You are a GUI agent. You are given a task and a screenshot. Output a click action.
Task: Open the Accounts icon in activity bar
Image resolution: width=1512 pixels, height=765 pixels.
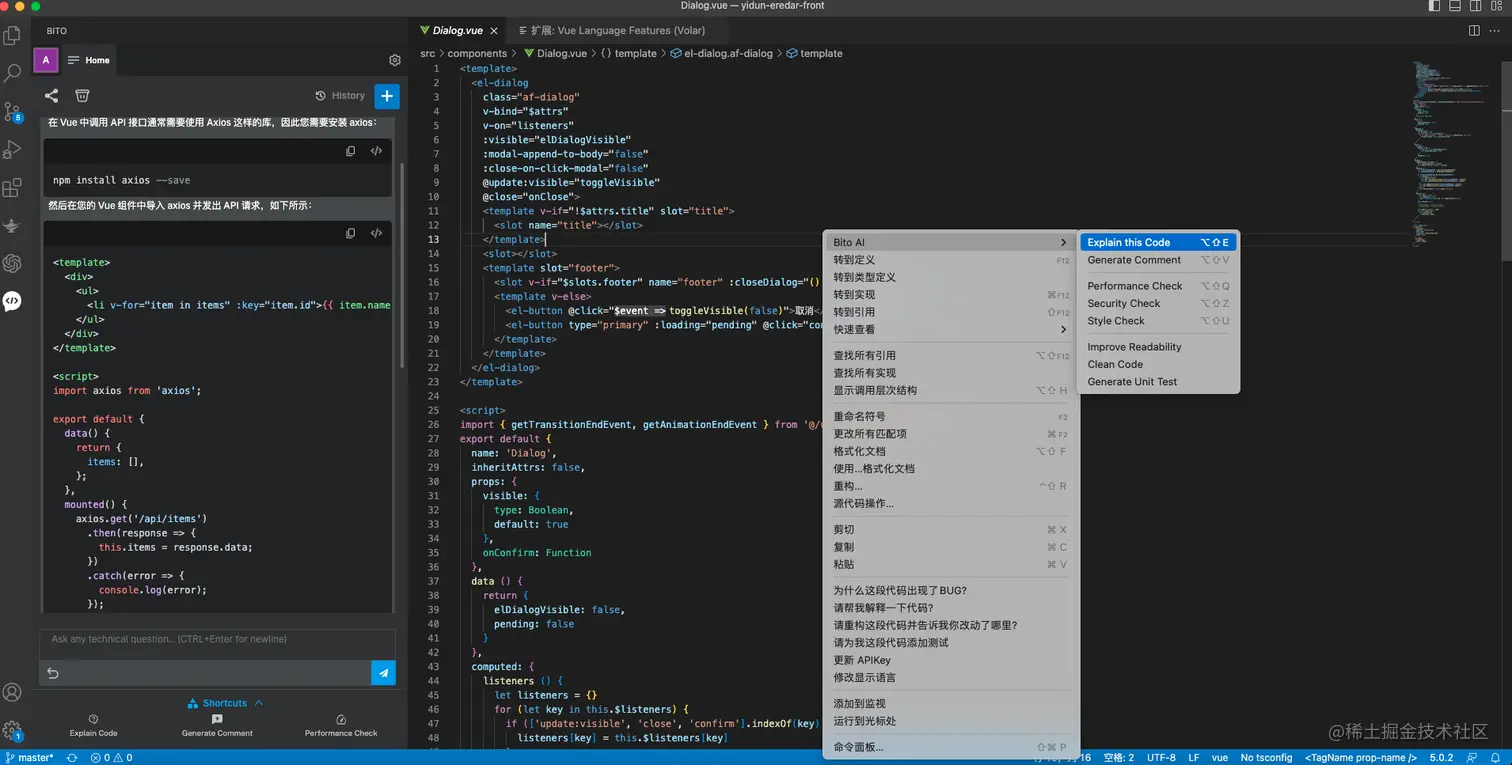(13, 692)
